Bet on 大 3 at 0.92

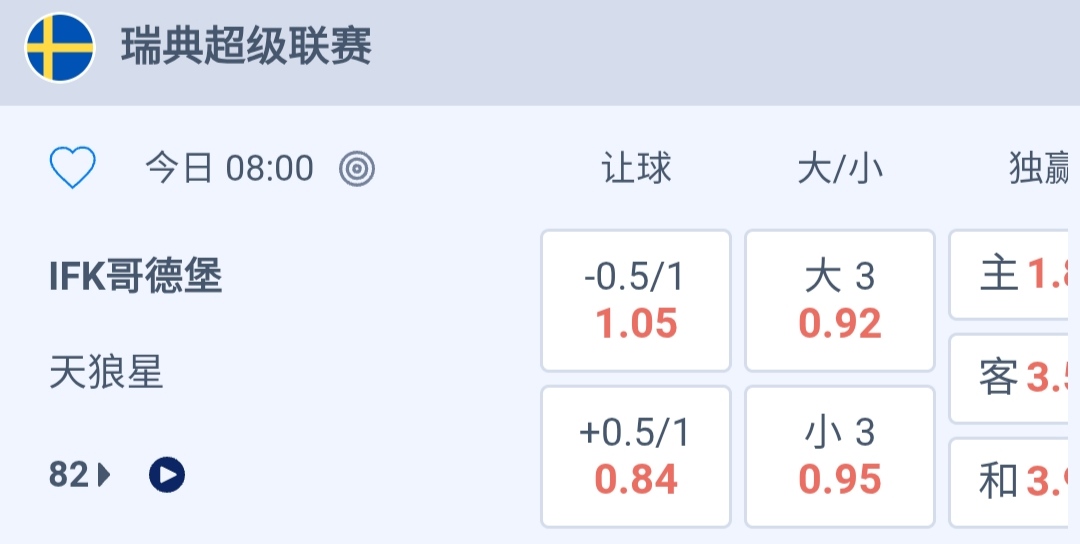(840, 300)
